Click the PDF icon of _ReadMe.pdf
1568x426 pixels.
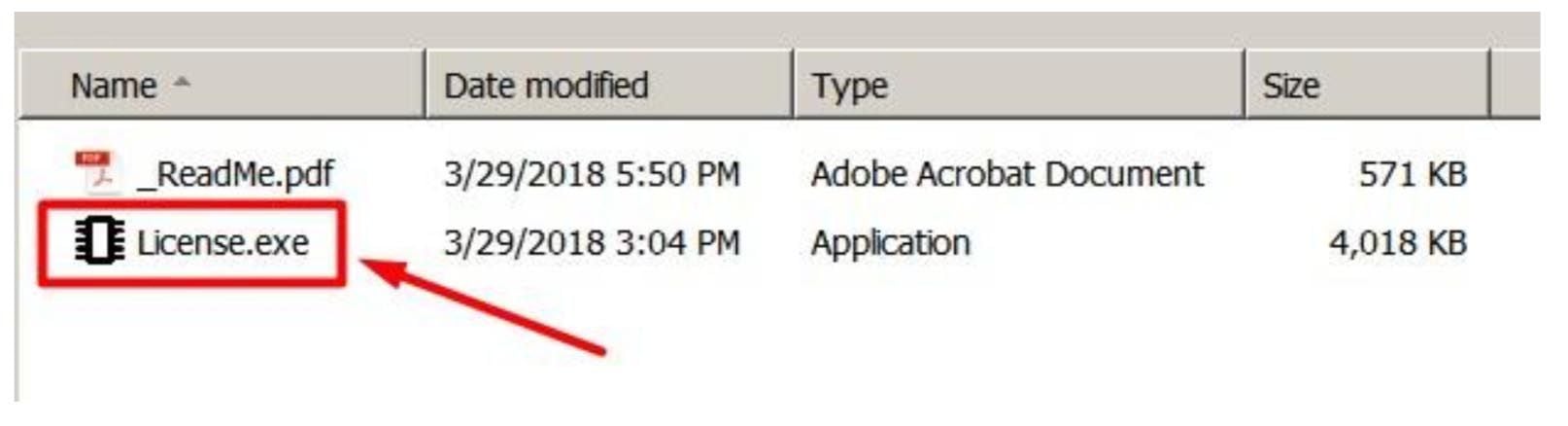pyautogui.click(x=97, y=173)
